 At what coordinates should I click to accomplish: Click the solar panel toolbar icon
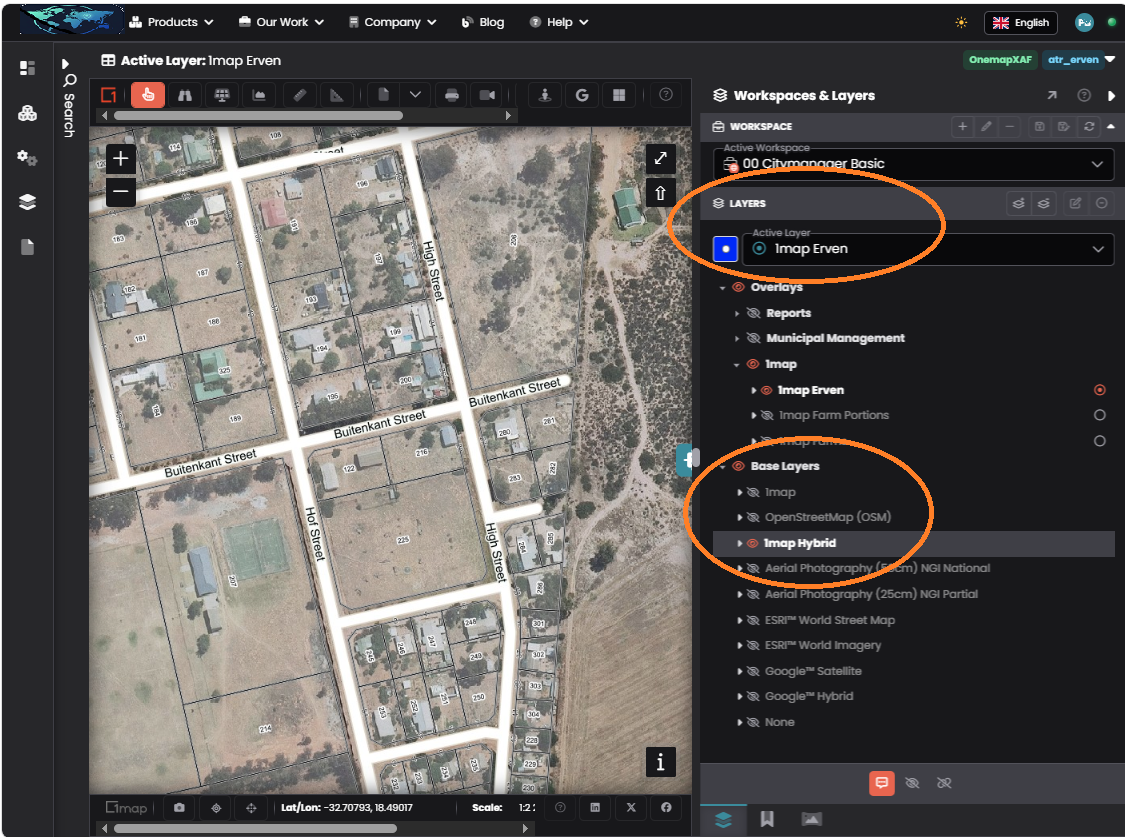pyautogui.click(x=222, y=95)
